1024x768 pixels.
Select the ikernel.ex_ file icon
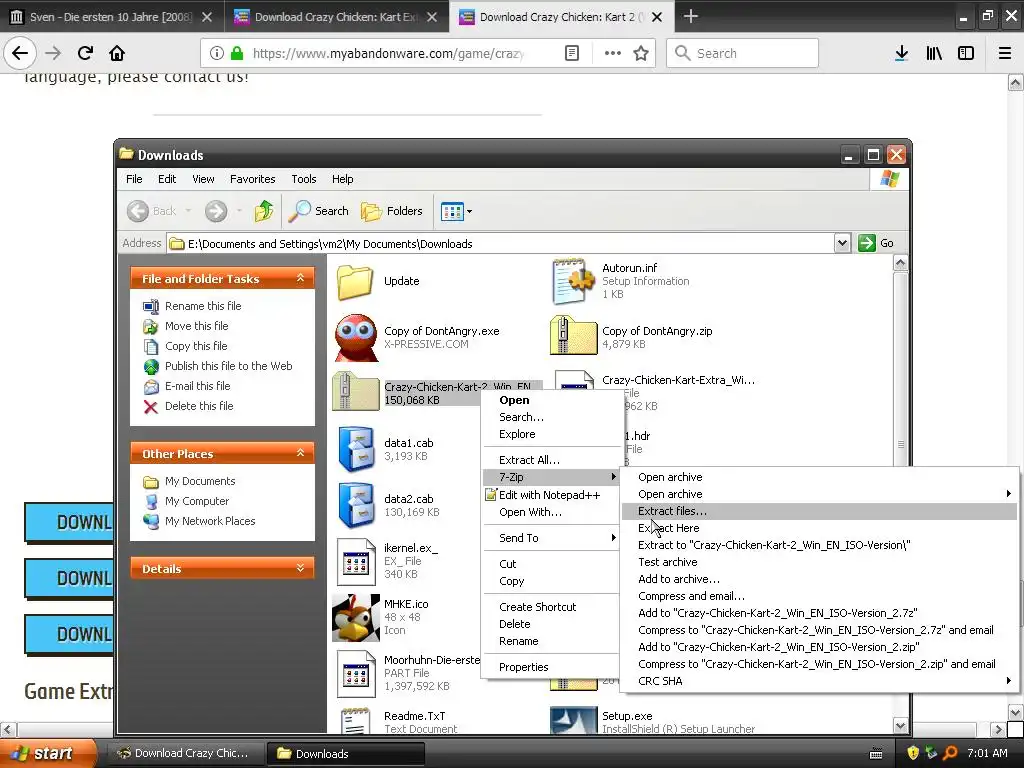[357, 562]
